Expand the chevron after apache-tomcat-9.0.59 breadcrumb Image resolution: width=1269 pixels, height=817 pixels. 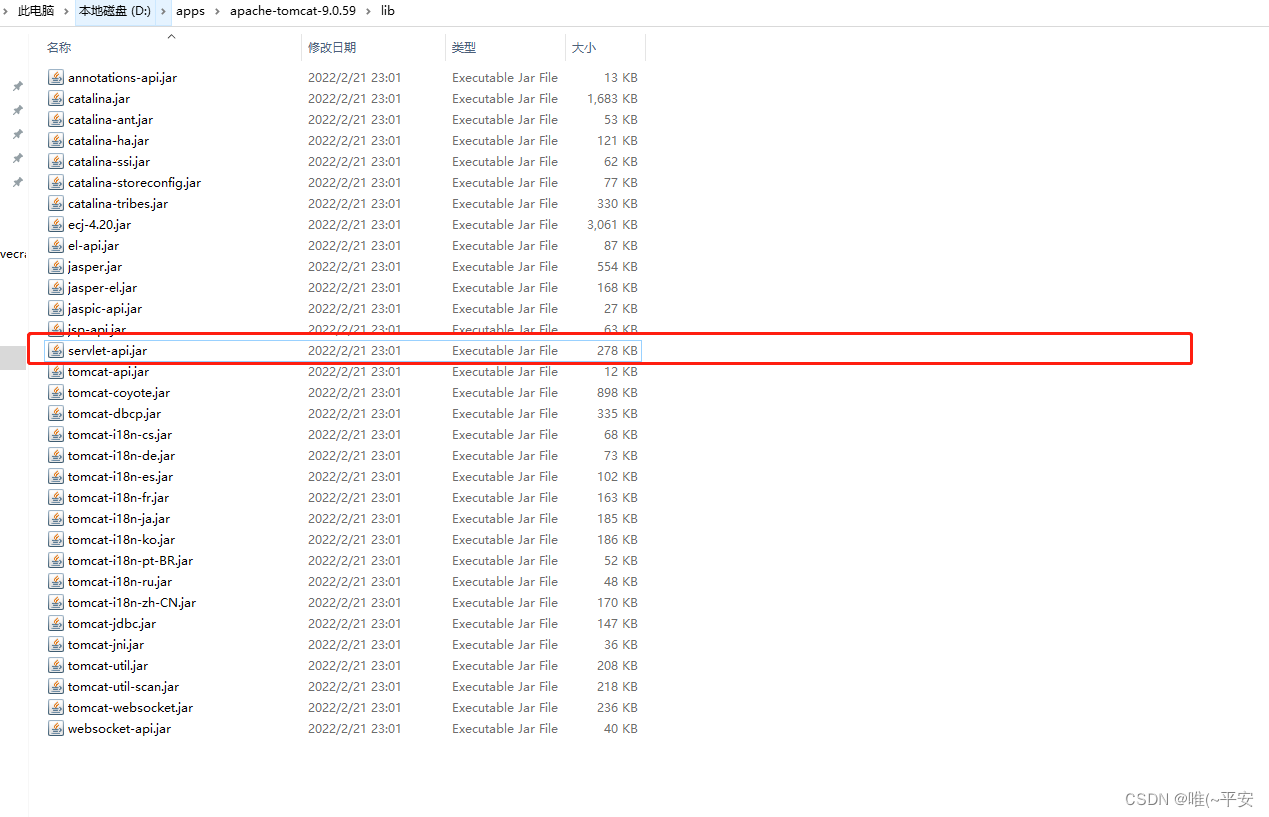click(x=369, y=11)
